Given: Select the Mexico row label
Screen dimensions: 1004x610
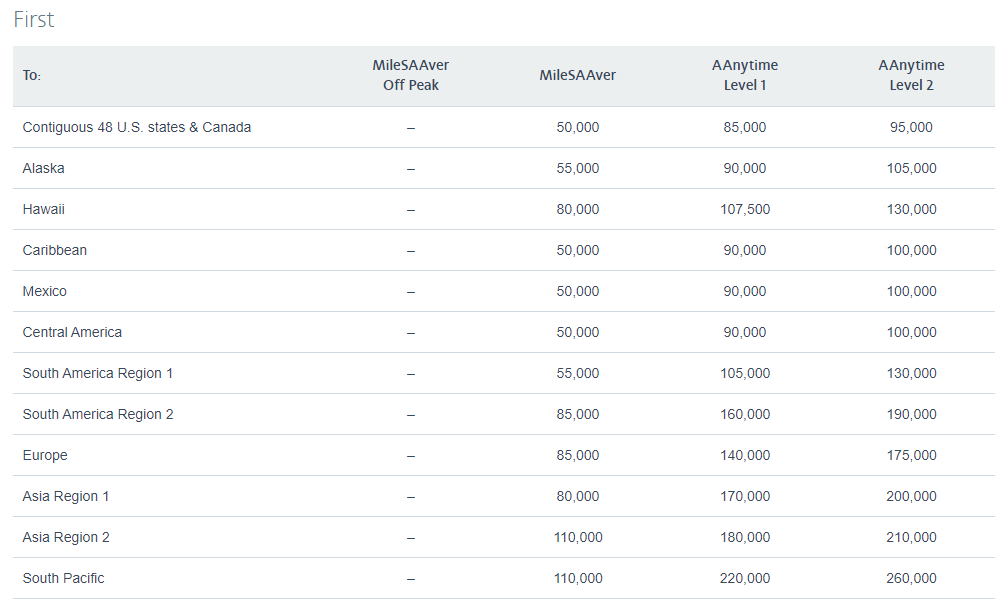Looking at the screenshot, I should click(x=45, y=291).
